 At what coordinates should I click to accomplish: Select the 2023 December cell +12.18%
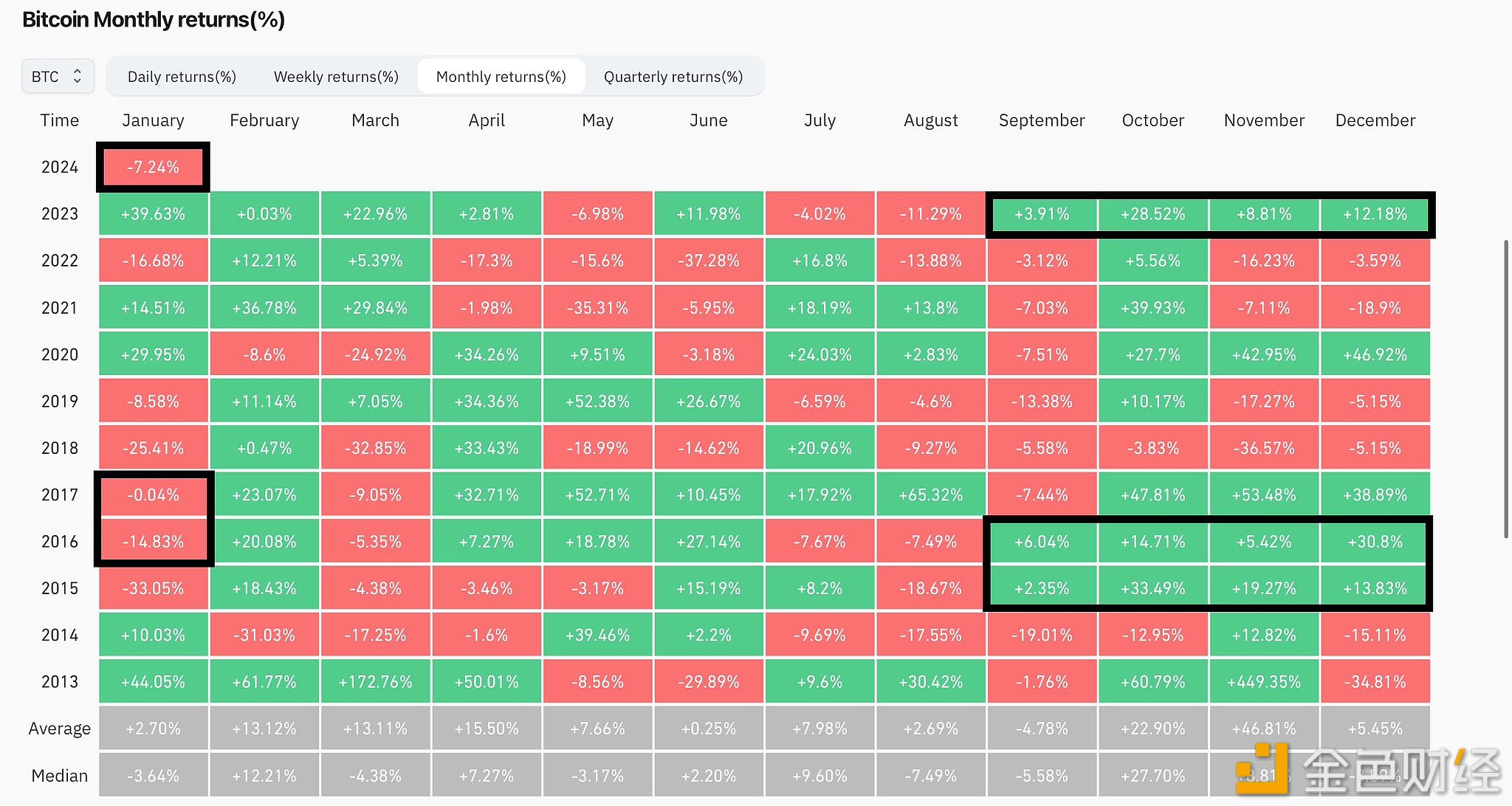point(1375,214)
